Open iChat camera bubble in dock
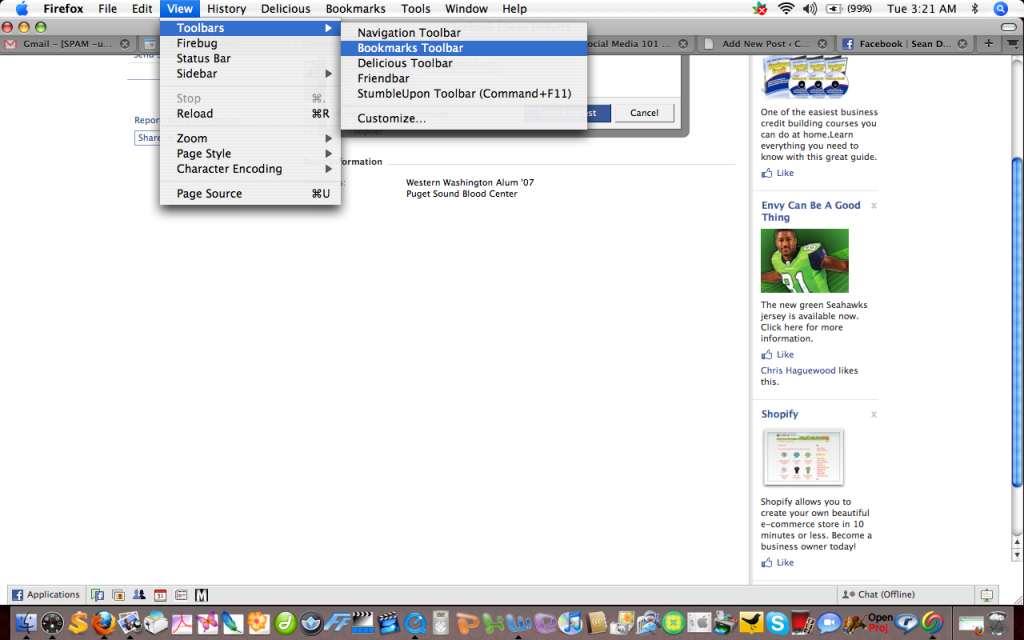Screen dimensions: 1024x640 coord(828,624)
